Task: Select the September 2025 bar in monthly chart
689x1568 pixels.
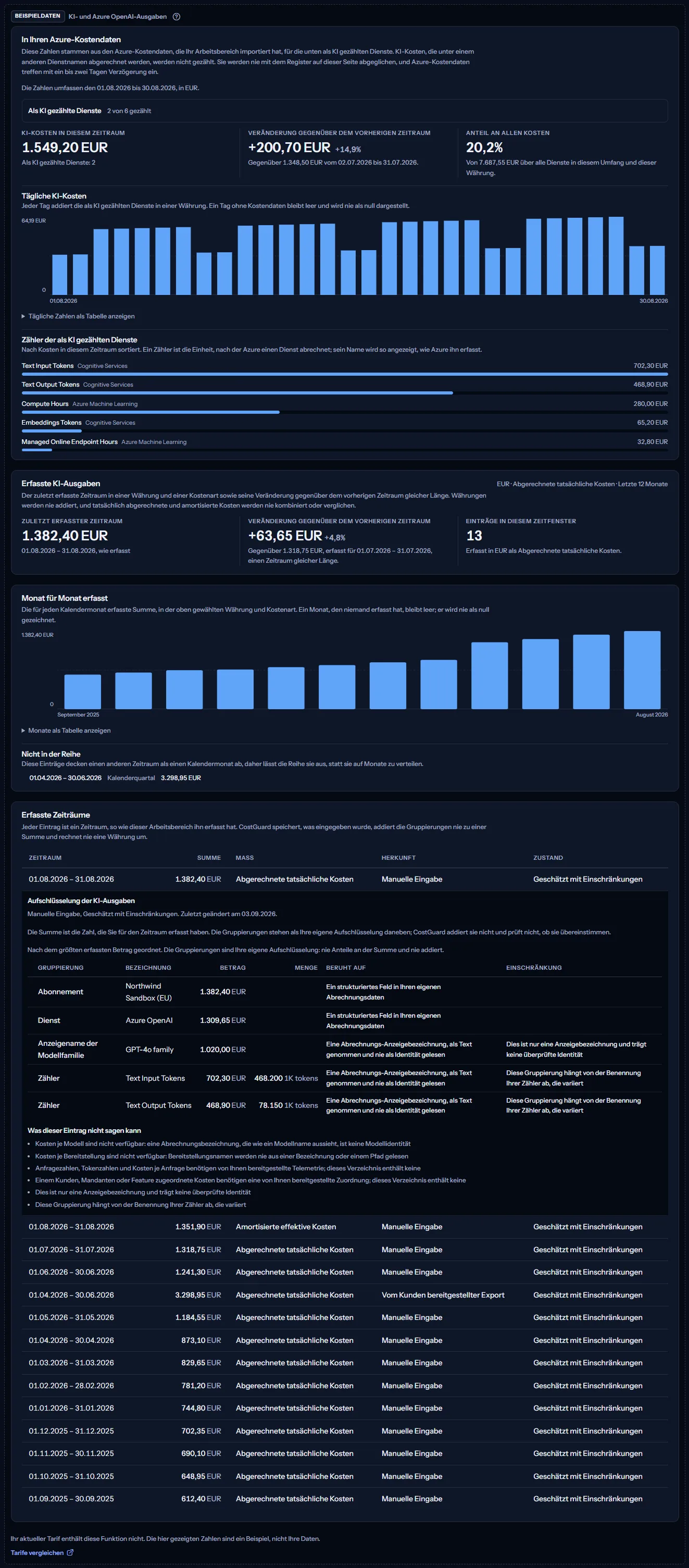Action: pyautogui.click(x=83, y=692)
